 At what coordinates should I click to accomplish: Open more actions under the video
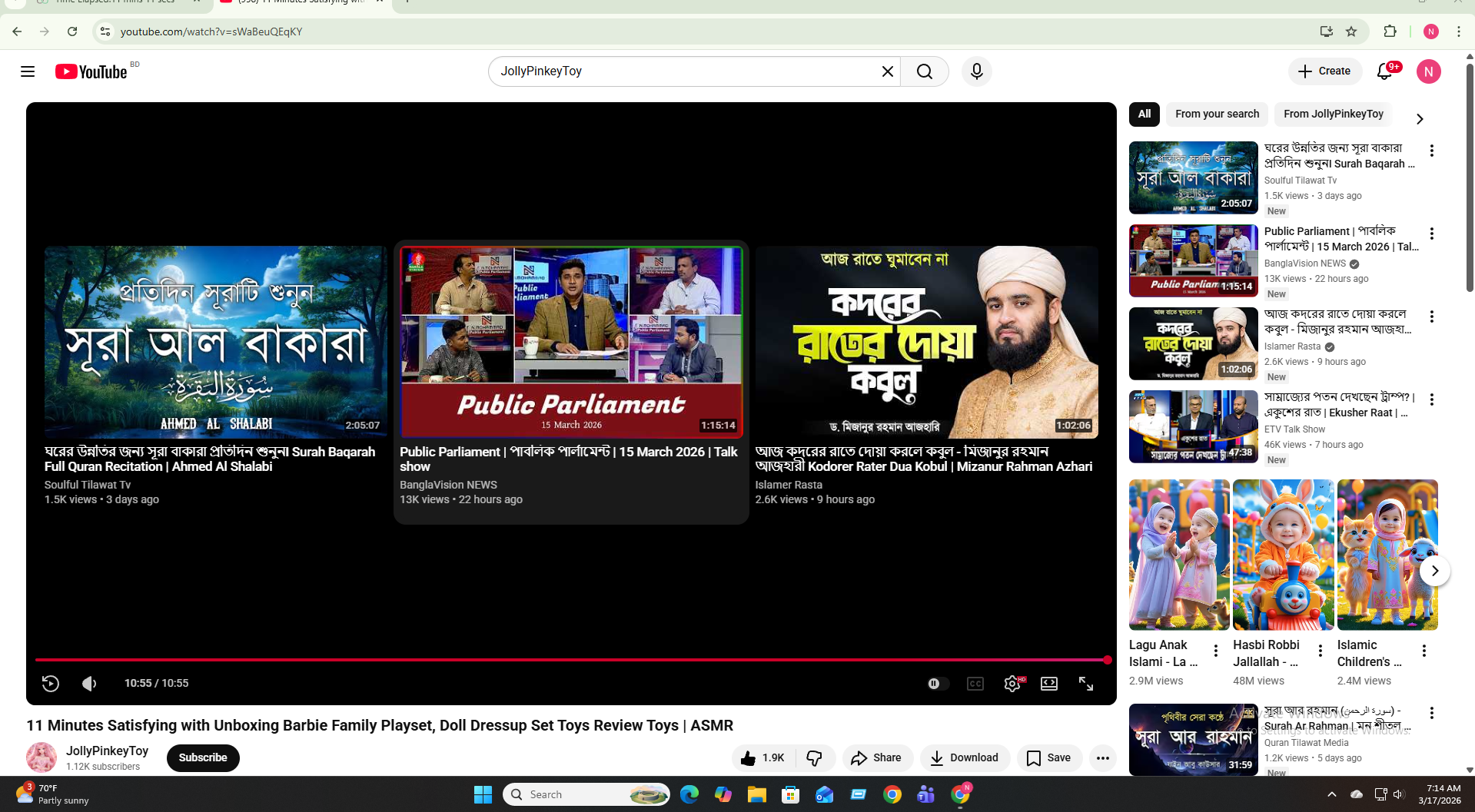point(1102,758)
